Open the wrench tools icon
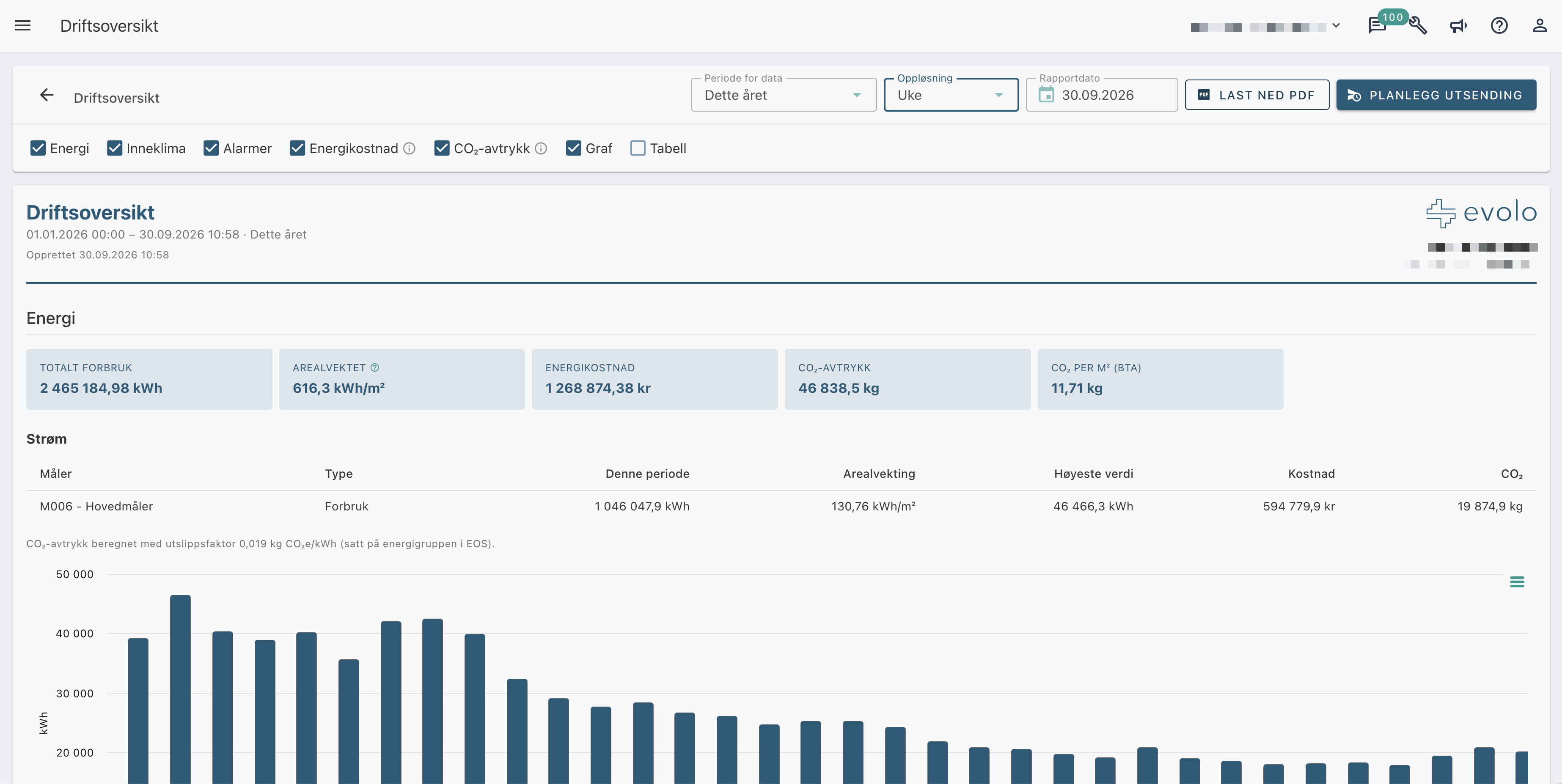 click(1418, 25)
